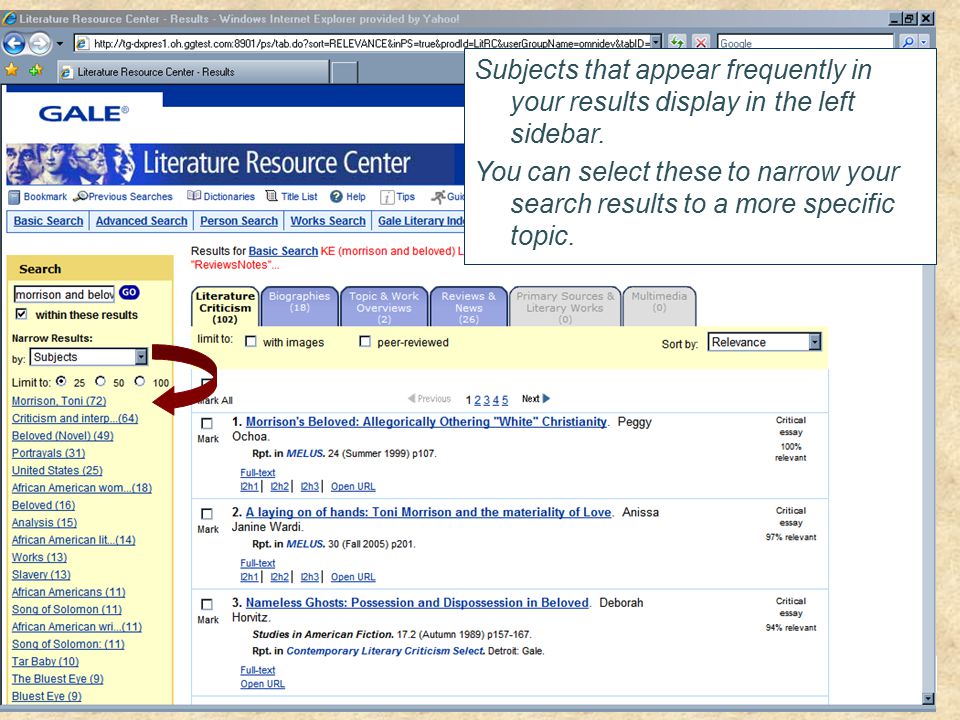Click the browser Forward arrow button

[x=40, y=43]
